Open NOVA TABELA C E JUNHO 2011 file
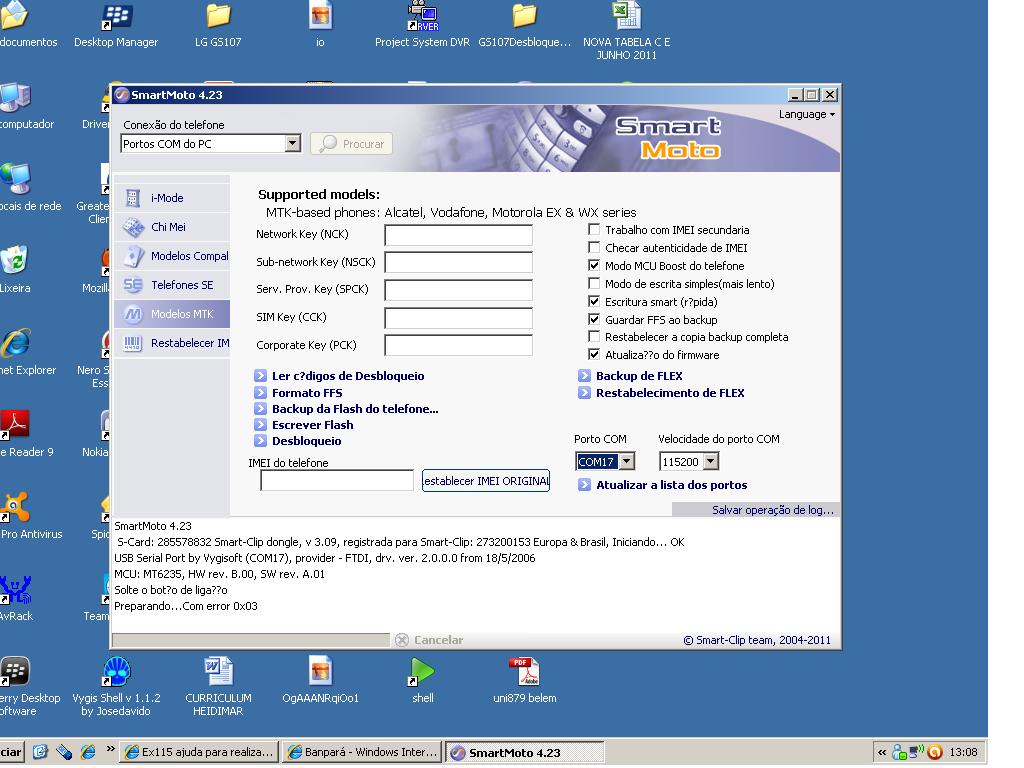The height and width of the screenshot is (768, 1024). (626, 31)
